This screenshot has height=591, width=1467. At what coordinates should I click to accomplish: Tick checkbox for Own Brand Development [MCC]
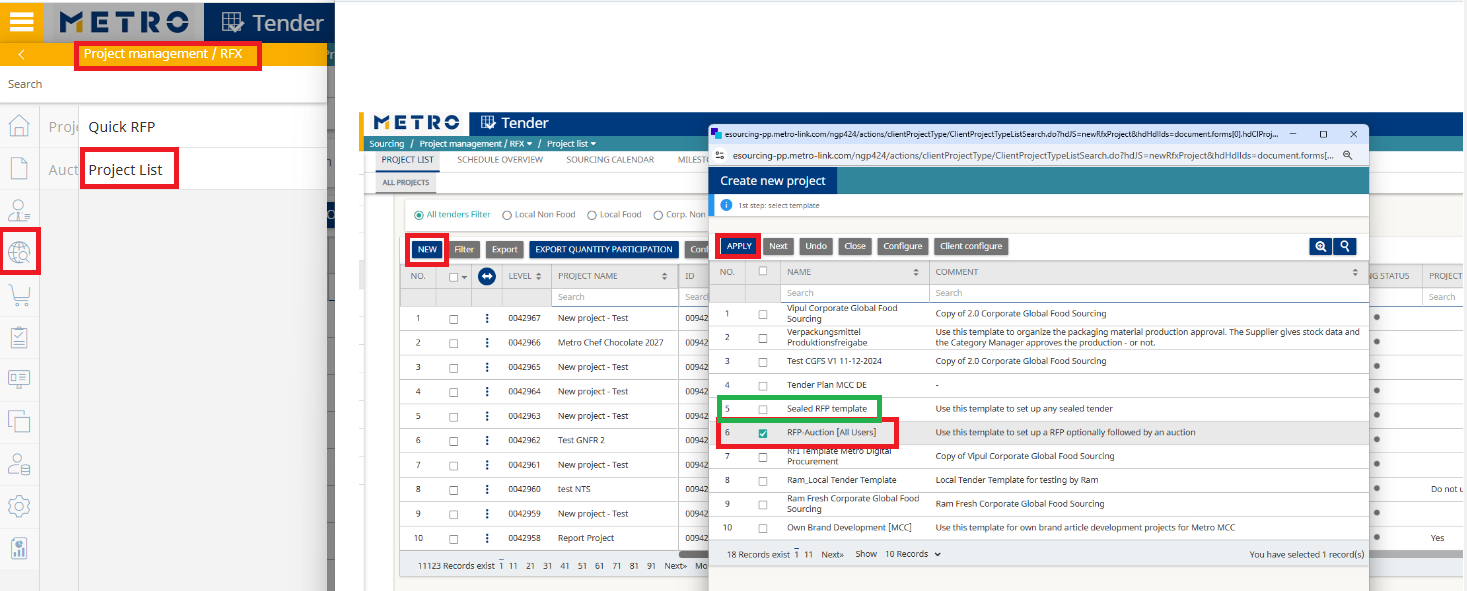pos(763,528)
